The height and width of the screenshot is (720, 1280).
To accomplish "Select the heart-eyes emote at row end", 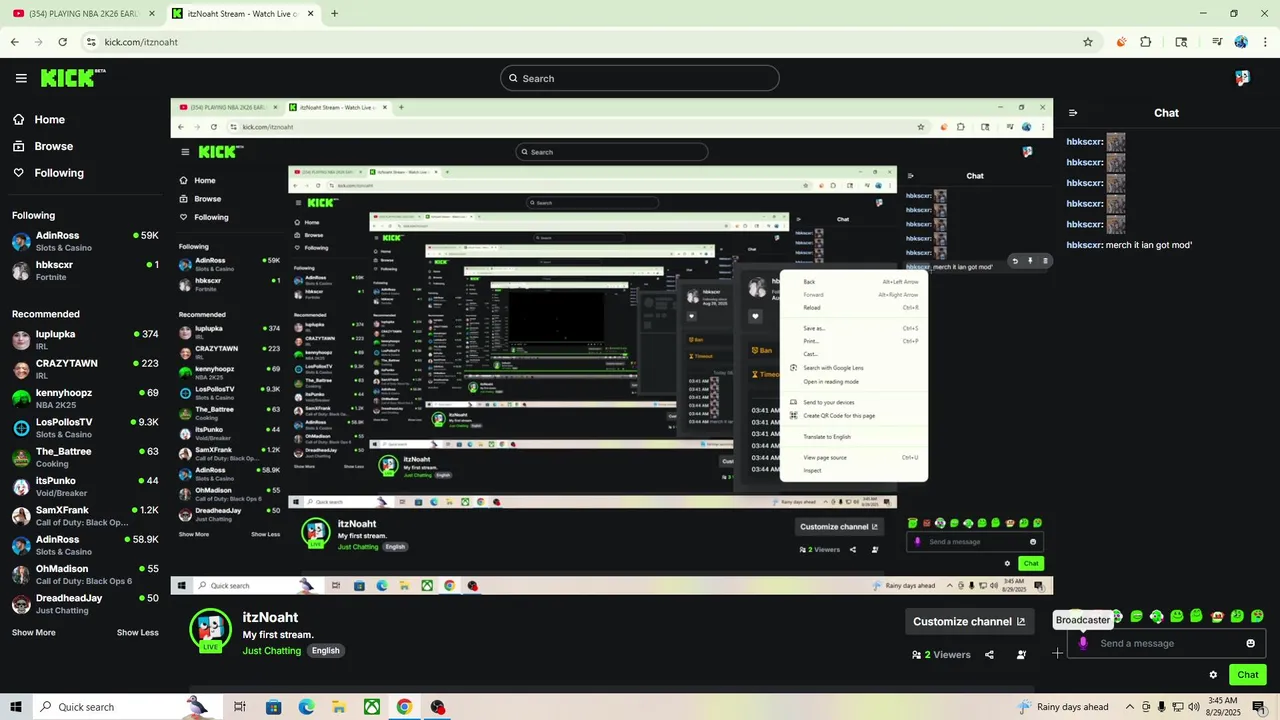I will [x=1257, y=616].
